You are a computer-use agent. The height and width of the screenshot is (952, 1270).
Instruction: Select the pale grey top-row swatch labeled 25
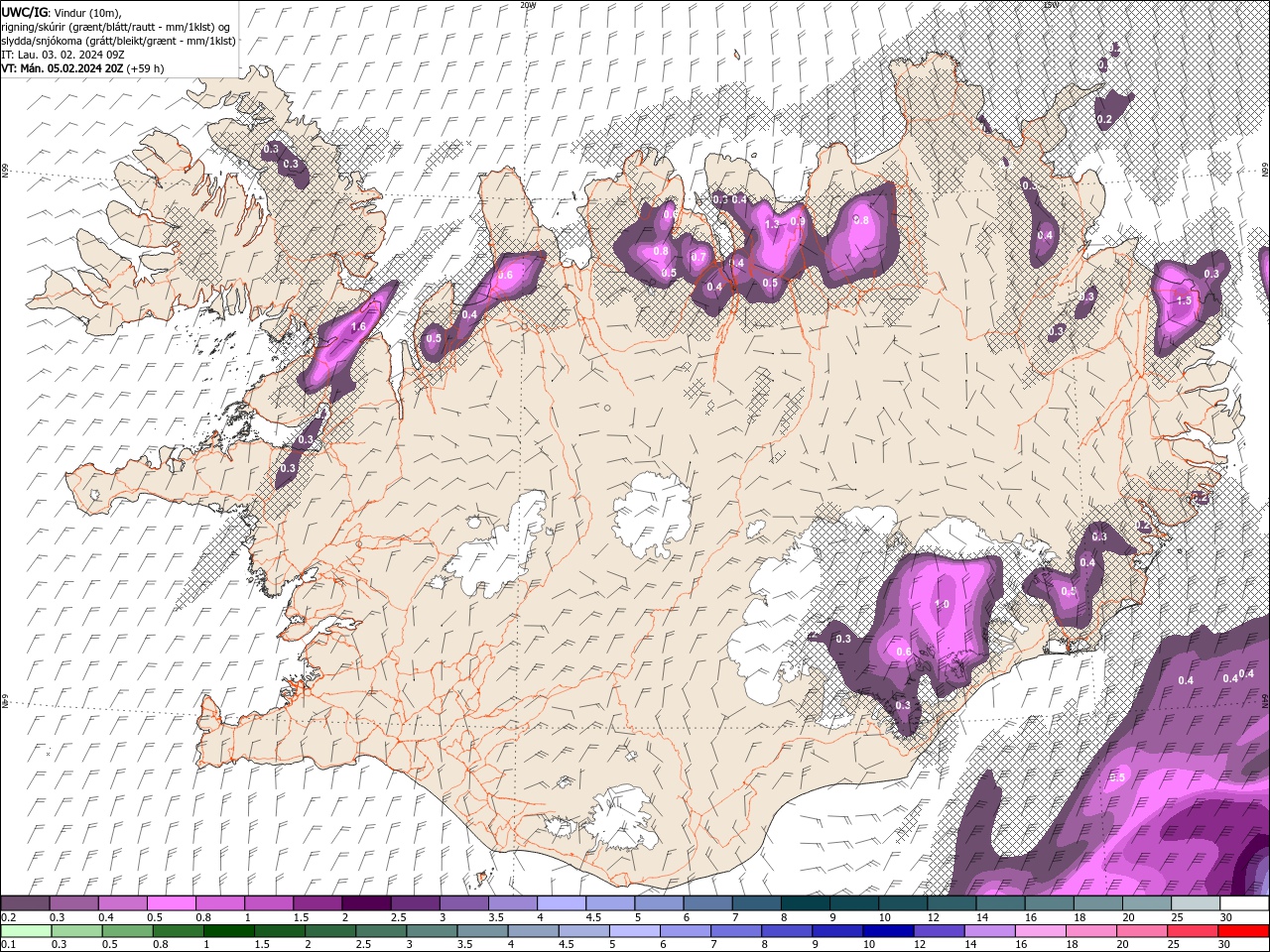coord(1195,903)
